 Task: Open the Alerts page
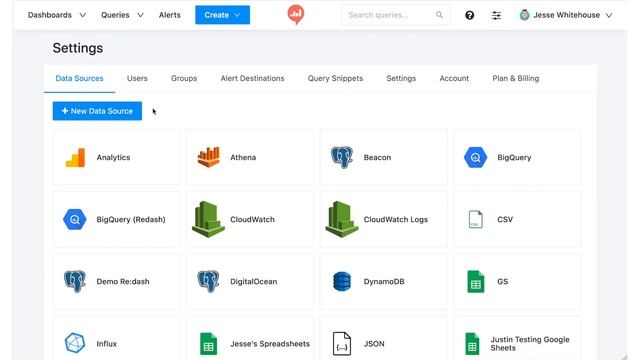pyautogui.click(x=169, y=15)
